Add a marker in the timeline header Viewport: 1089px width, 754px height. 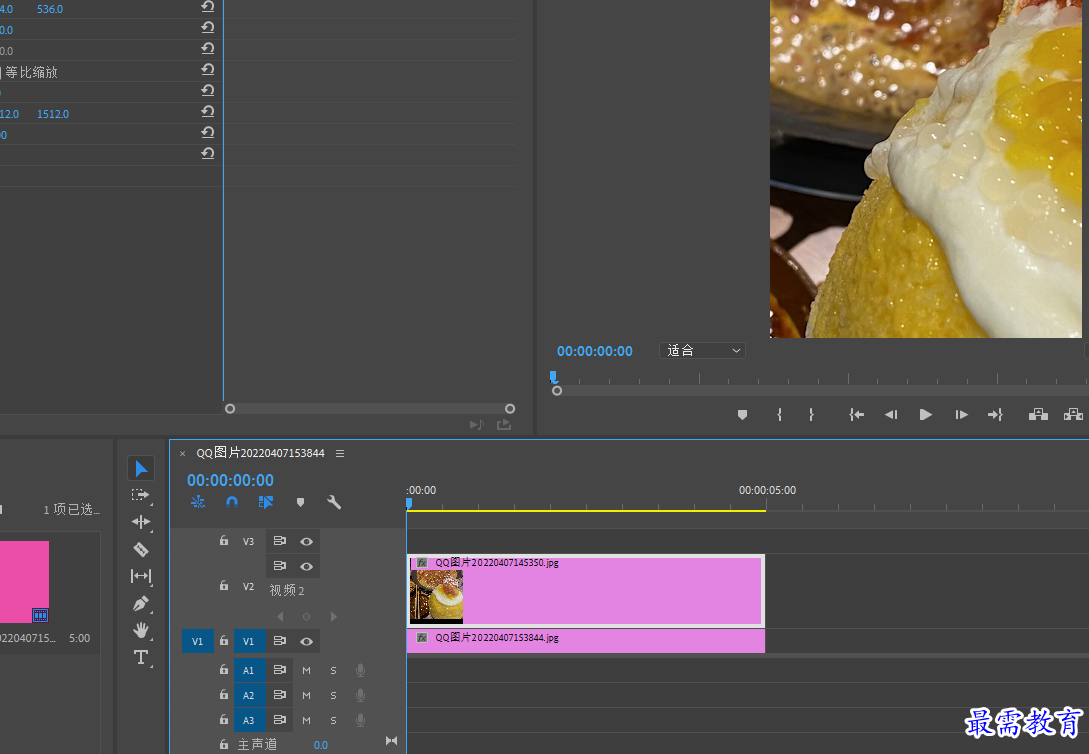300,502
